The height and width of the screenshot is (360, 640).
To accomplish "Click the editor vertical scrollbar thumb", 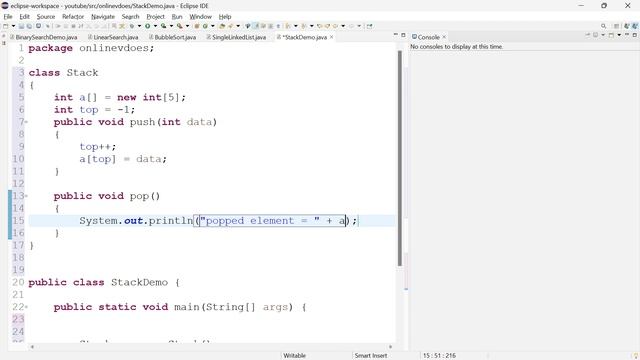I will point(400,158).
